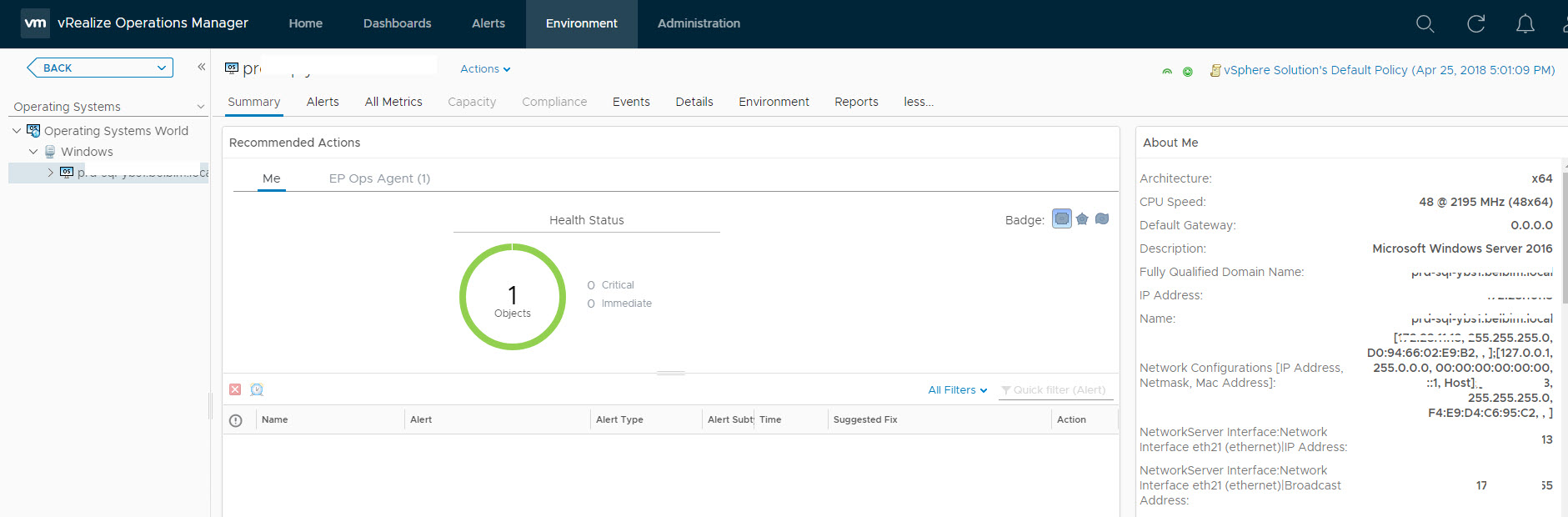Open vSphere Solution's Default Policy link
Screen dimensions: 1568x517
[x=1389, y=70]
